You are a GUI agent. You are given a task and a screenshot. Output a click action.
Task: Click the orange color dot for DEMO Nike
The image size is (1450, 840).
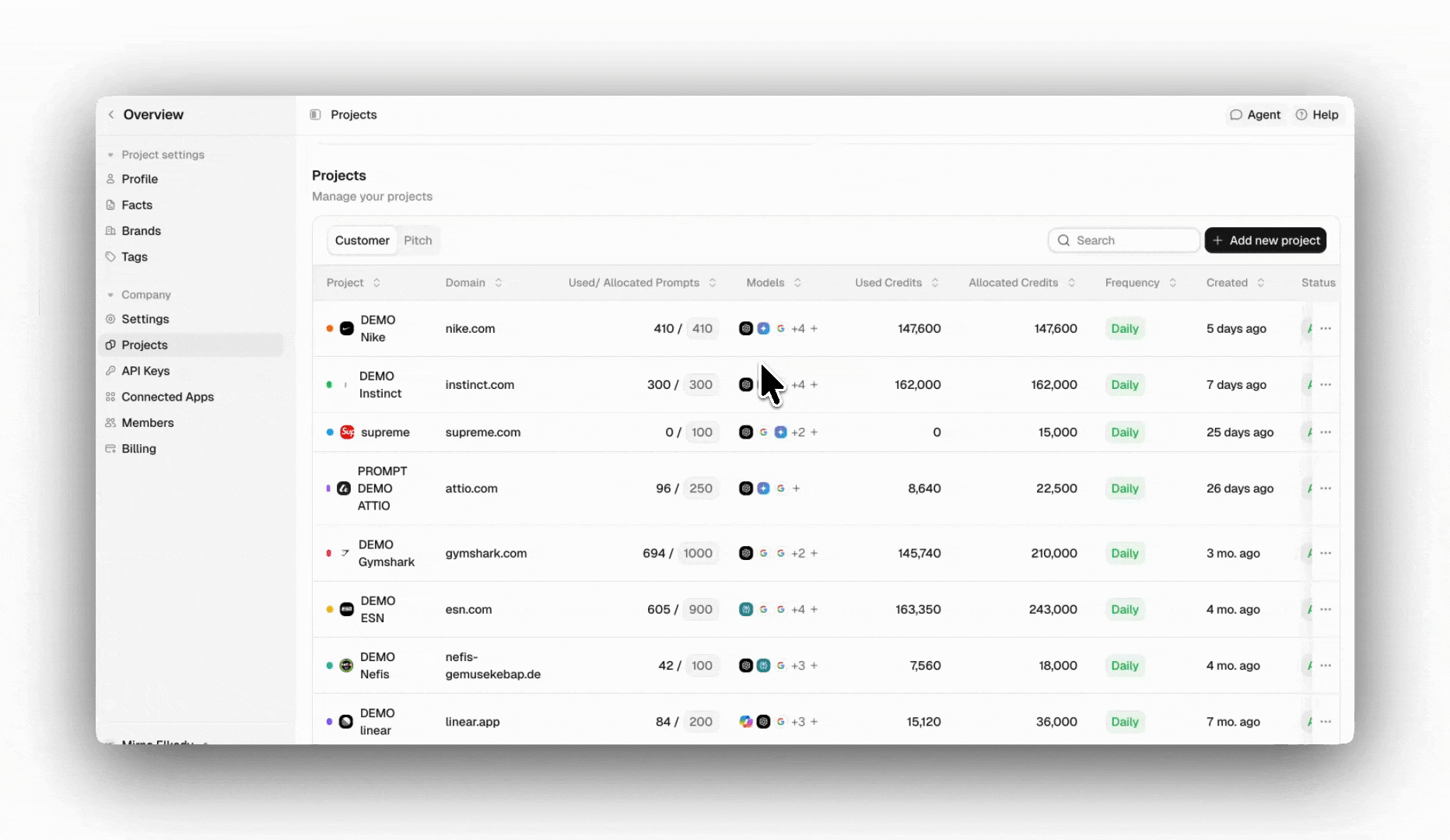coord(330,328)
